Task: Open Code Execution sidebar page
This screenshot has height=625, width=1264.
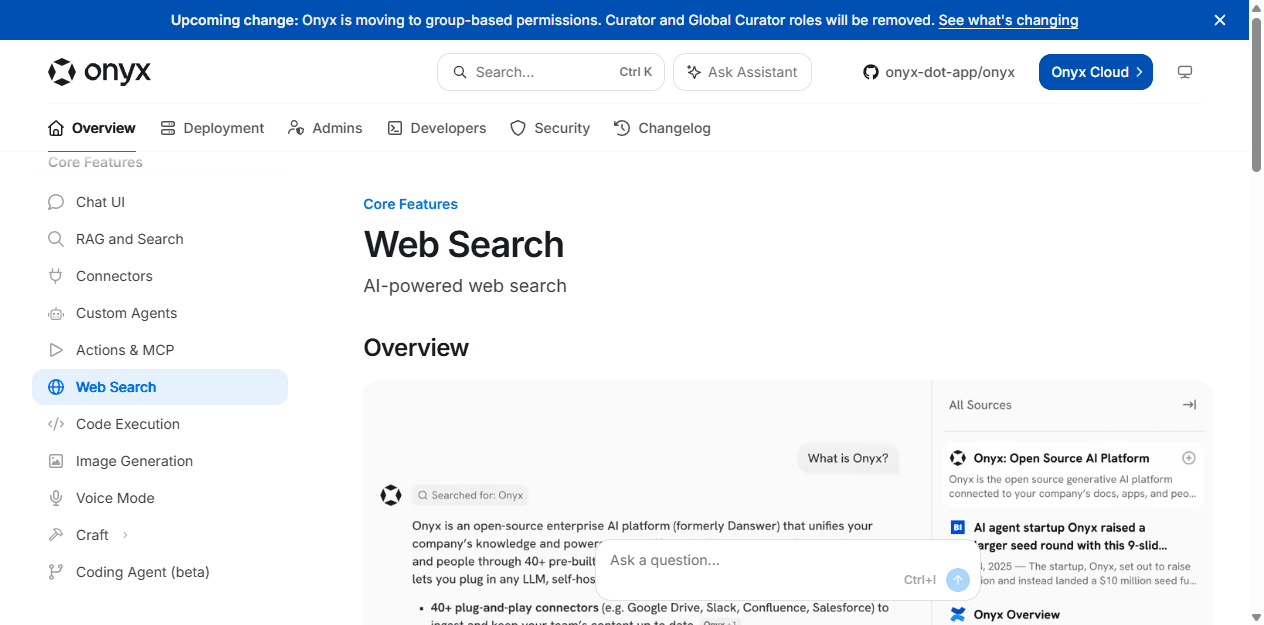Action: pyautogui.click(x=160, y=424)
